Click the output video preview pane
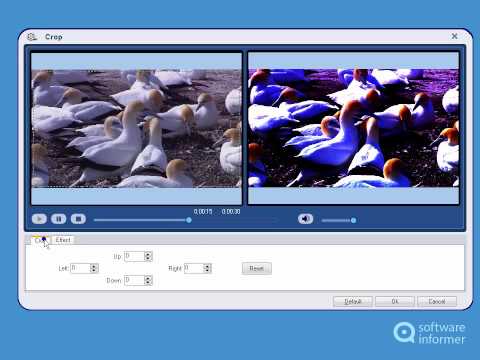 tap(353, 128)
